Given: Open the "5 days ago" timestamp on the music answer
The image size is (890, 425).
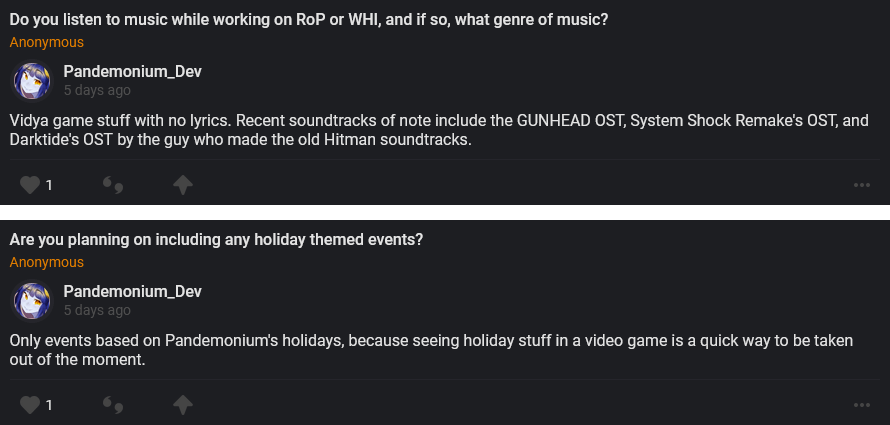Looking at the screenshot, I should point(97,91).
